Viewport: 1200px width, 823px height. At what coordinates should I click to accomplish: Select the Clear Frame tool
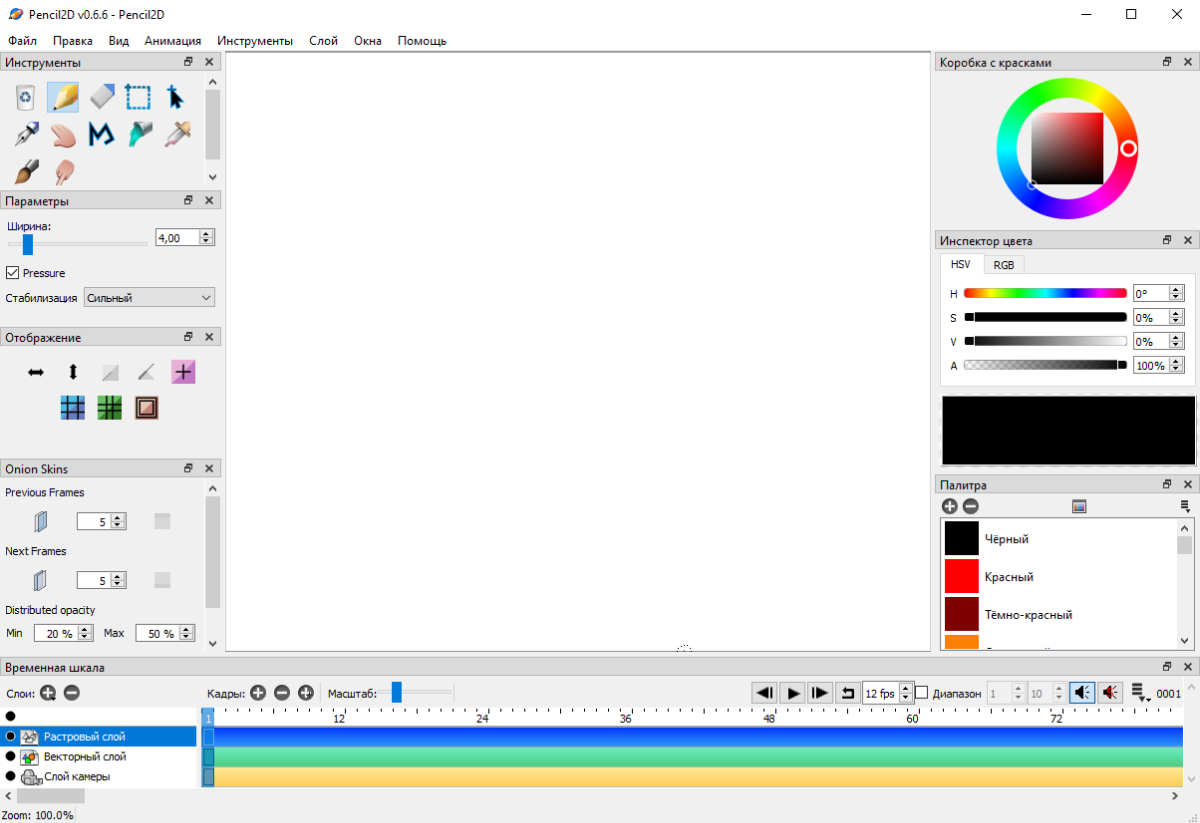click(26, 97)
